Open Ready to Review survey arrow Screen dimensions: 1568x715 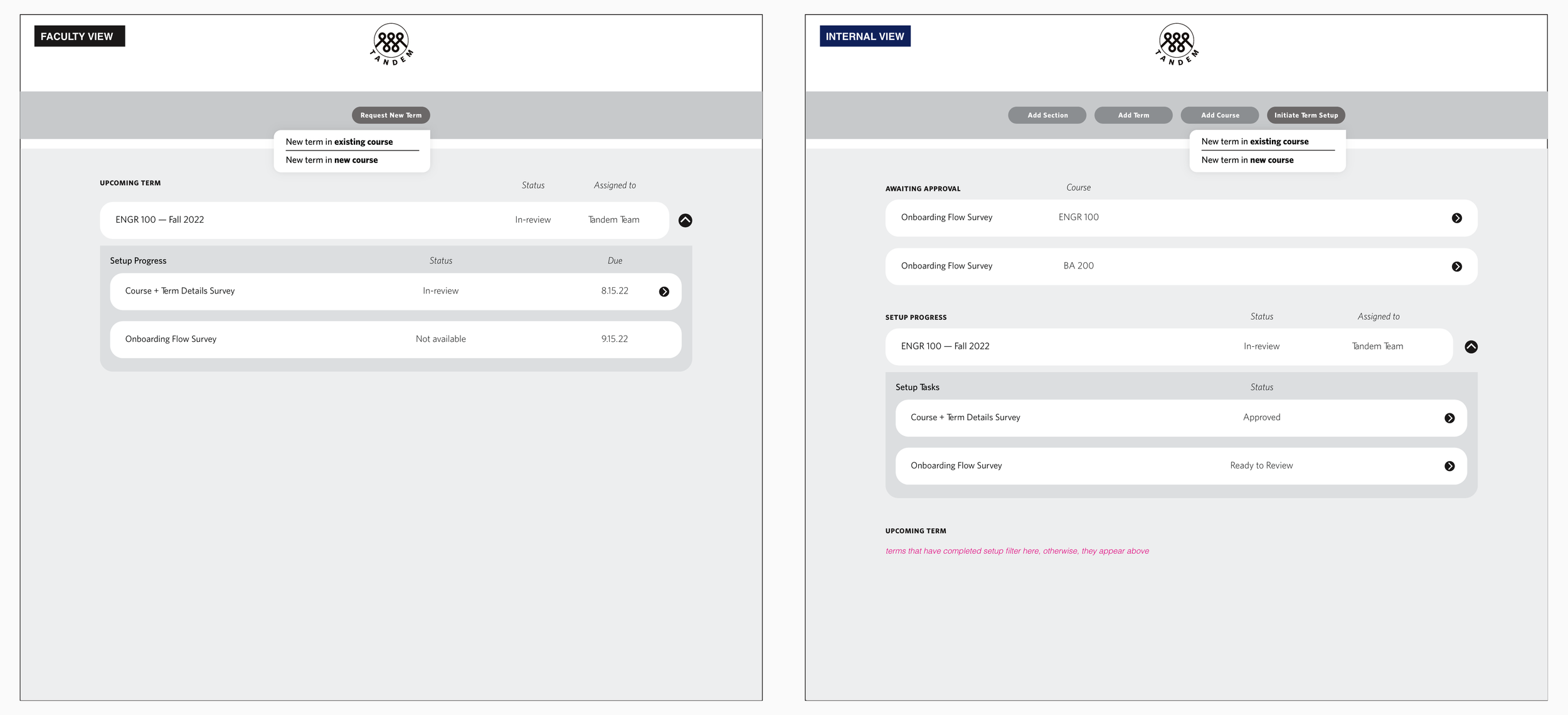pos(1449,466)
